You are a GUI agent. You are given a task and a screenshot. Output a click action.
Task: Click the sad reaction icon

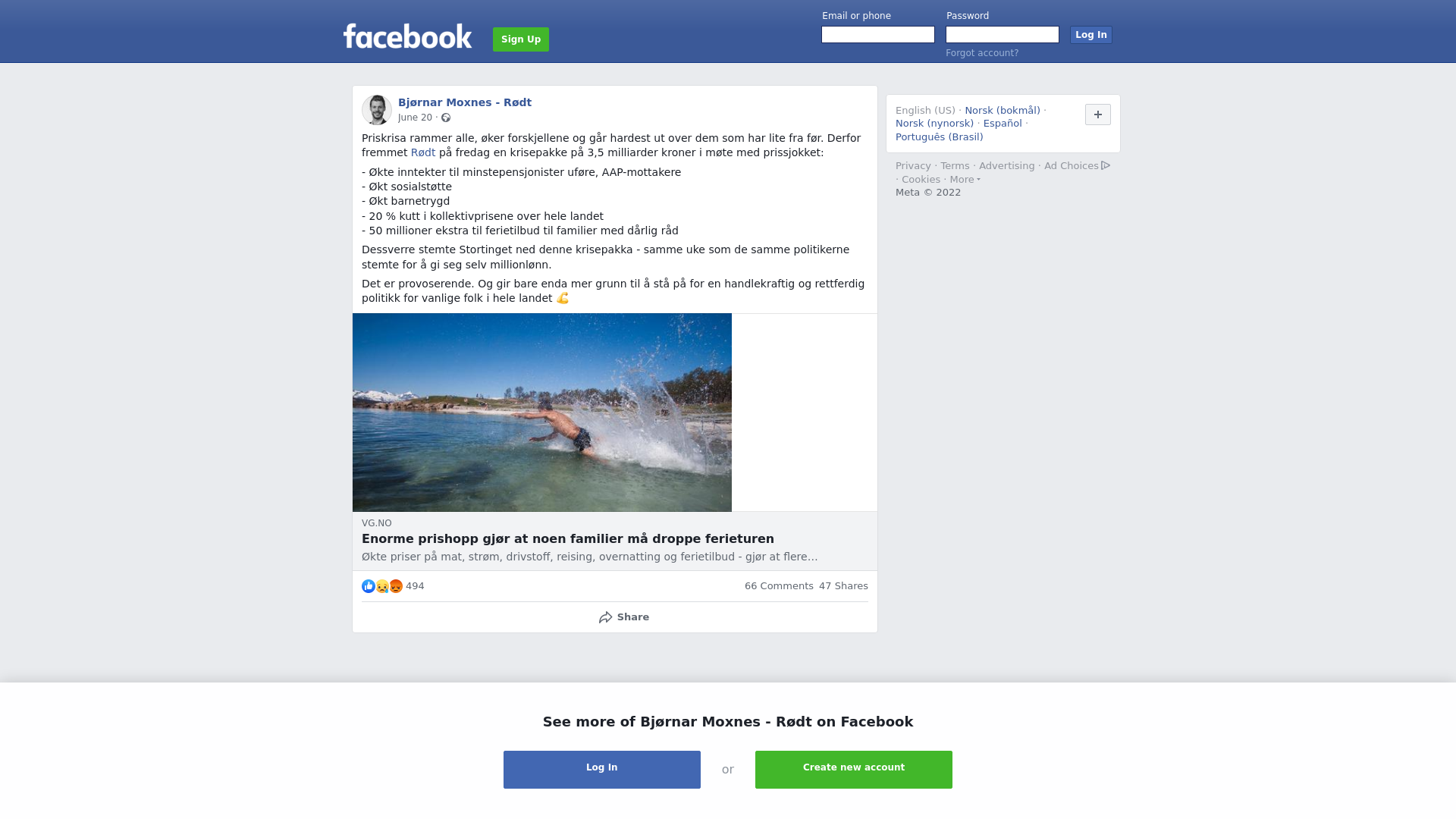point(382,586)
